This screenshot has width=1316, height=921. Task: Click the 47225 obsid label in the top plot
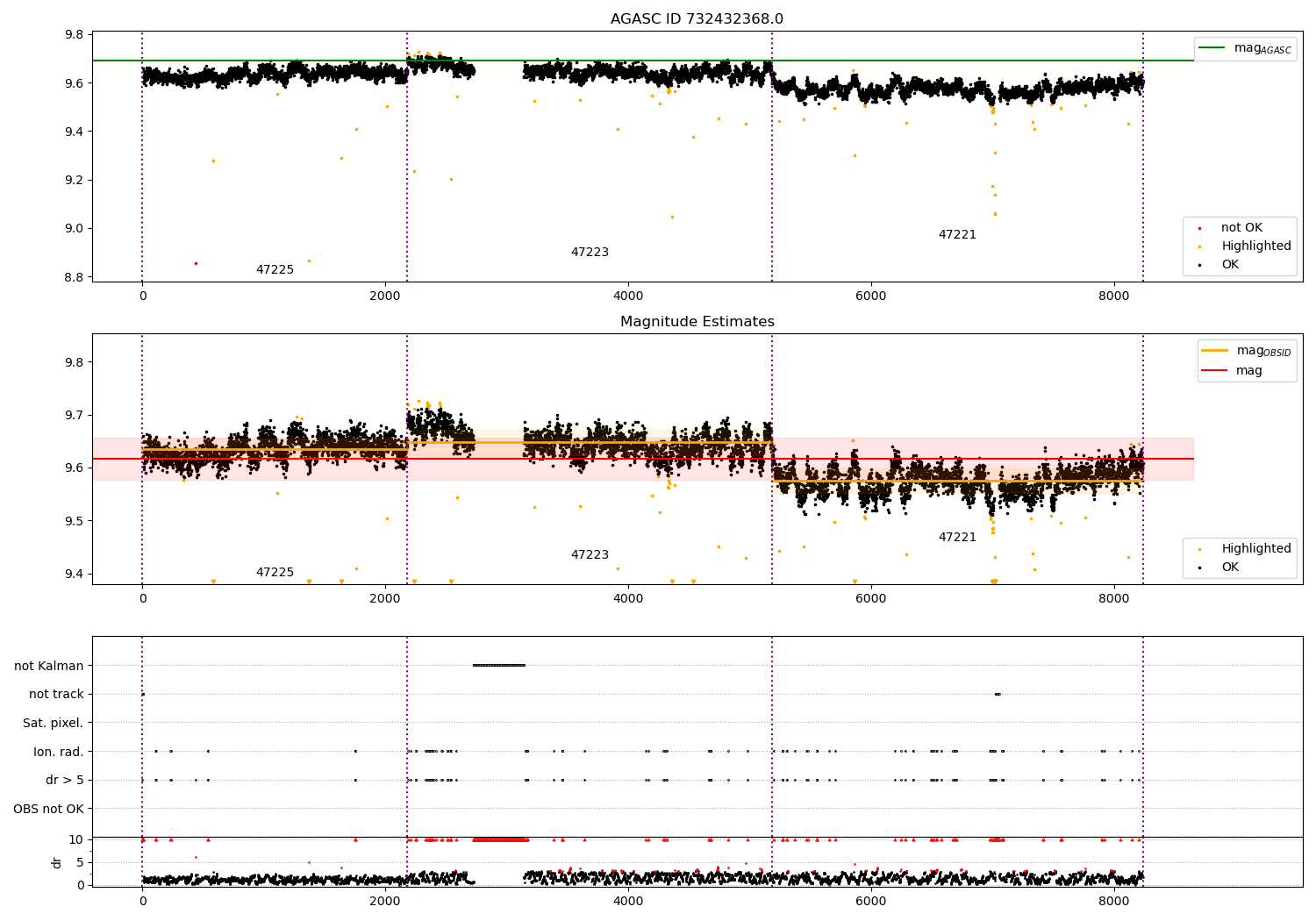click(275, 270)
